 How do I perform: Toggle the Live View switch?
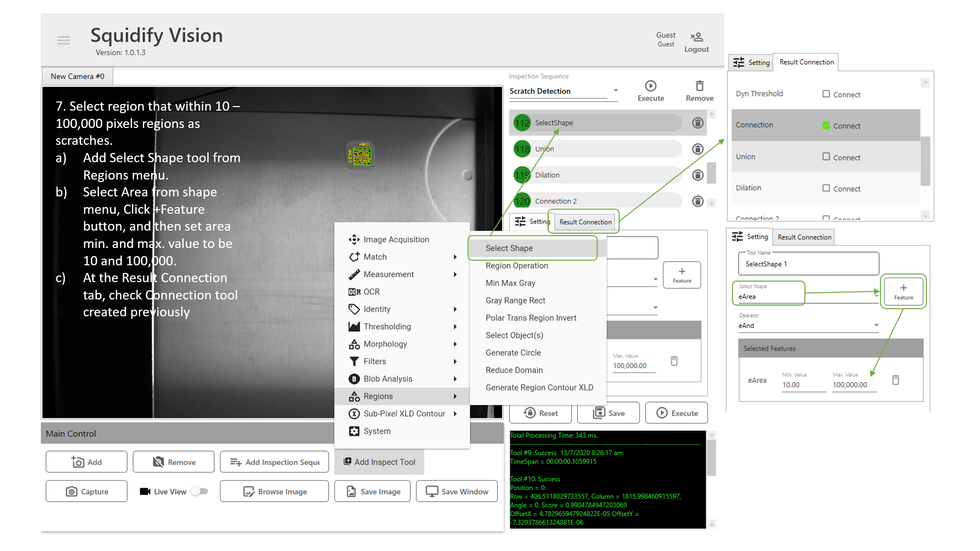(199, 492)
